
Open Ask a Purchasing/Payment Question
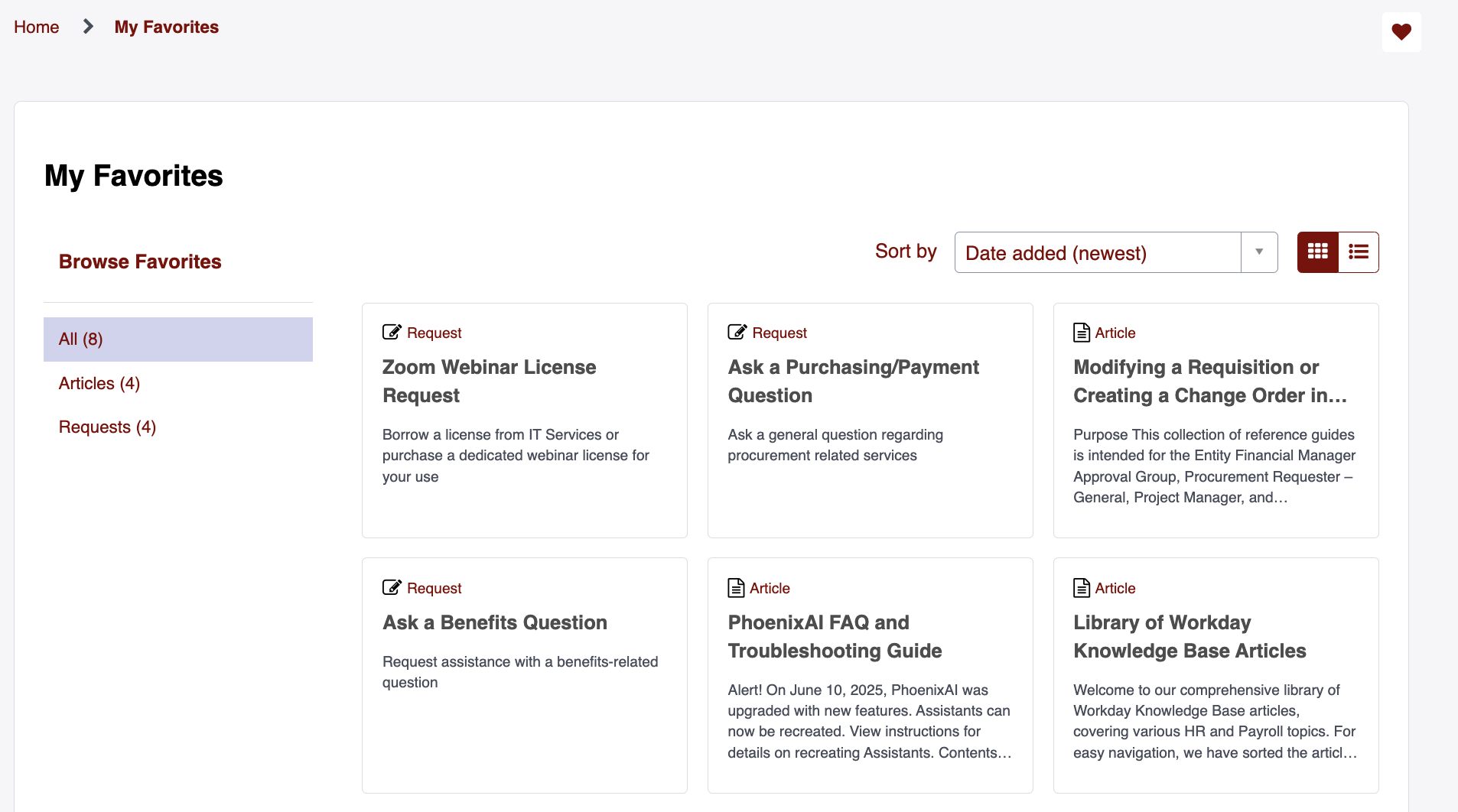coord(853,381)
